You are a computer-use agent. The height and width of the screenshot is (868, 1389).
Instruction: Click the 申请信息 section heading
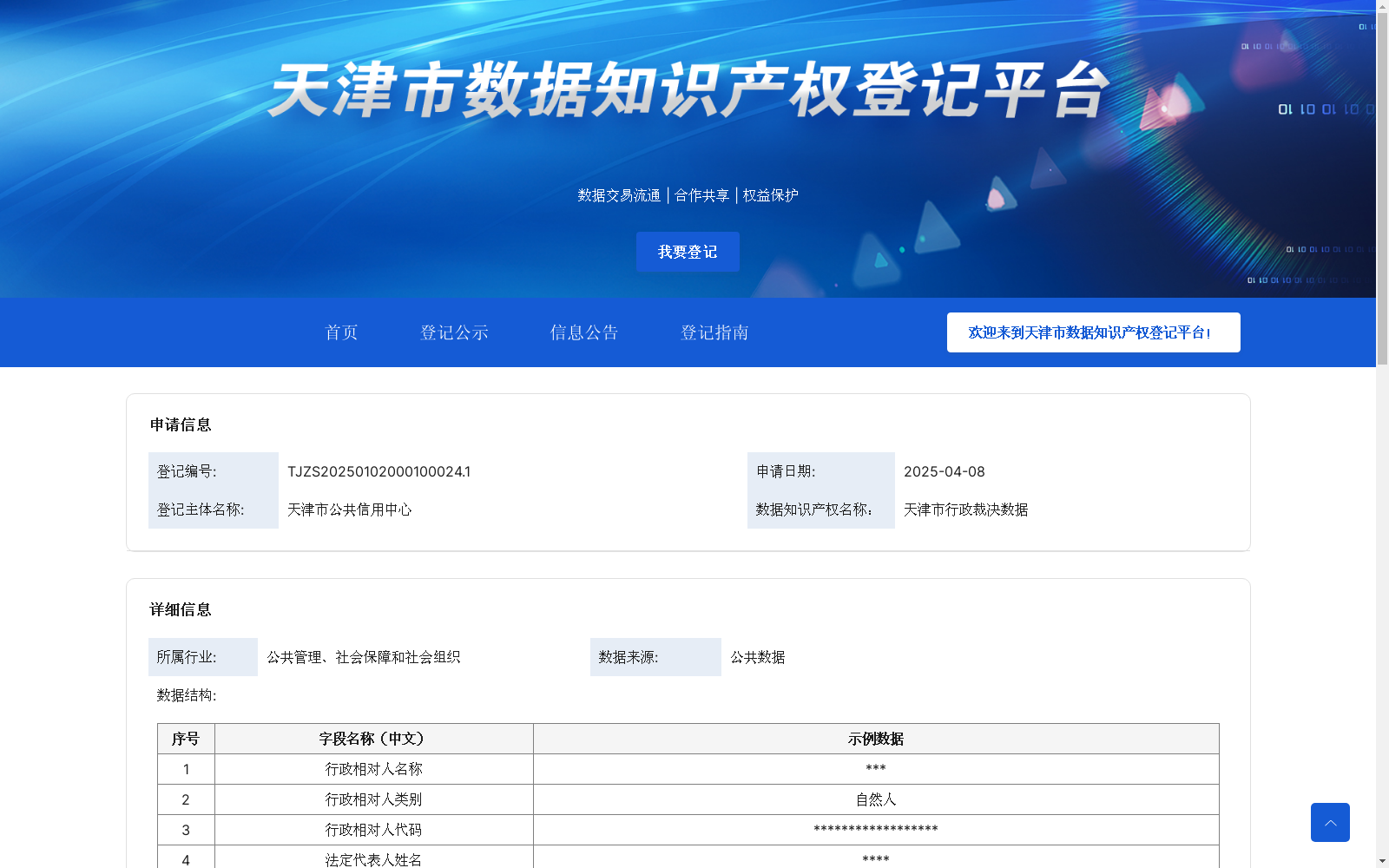181,424
